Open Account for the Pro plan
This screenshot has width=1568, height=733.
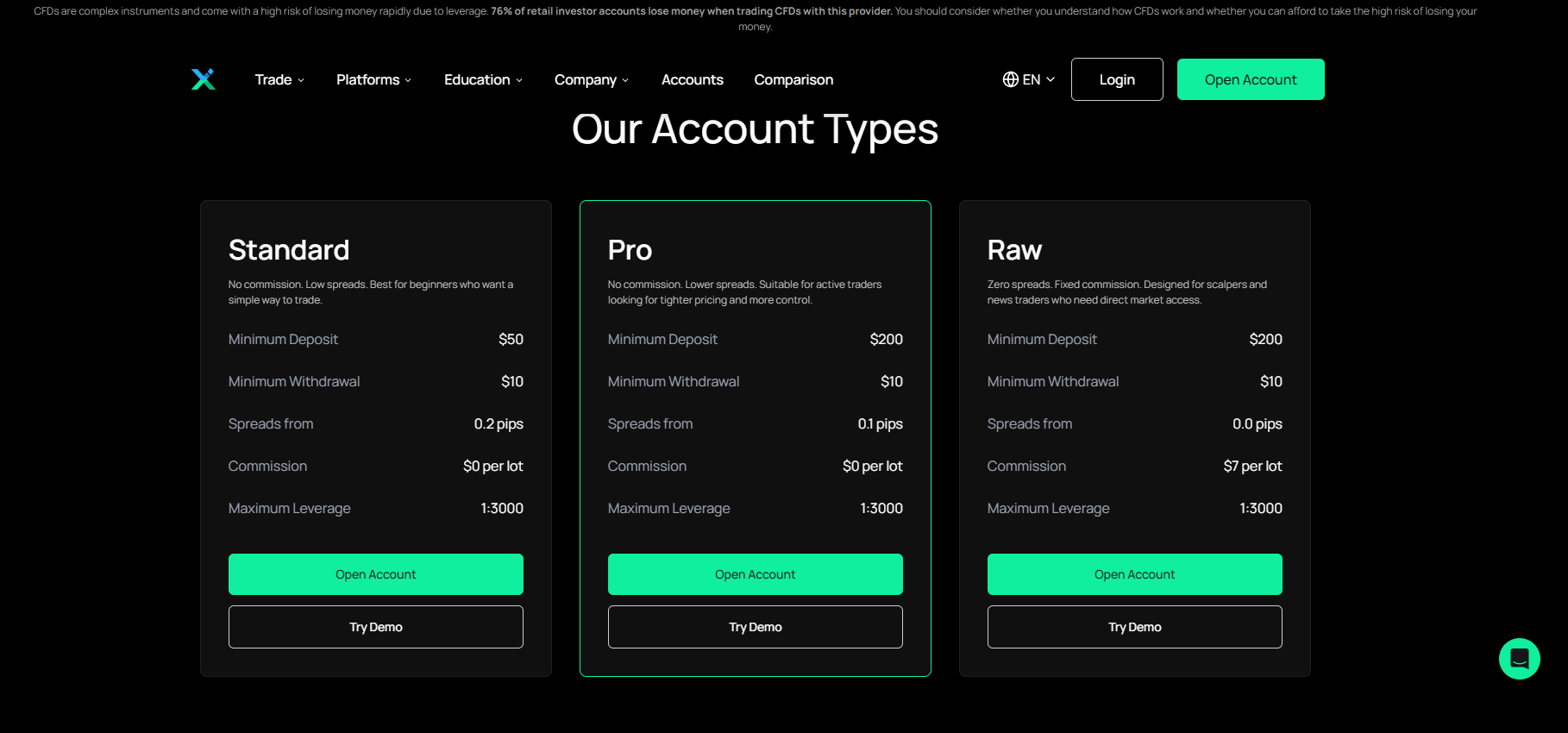[x=755, y=573]
